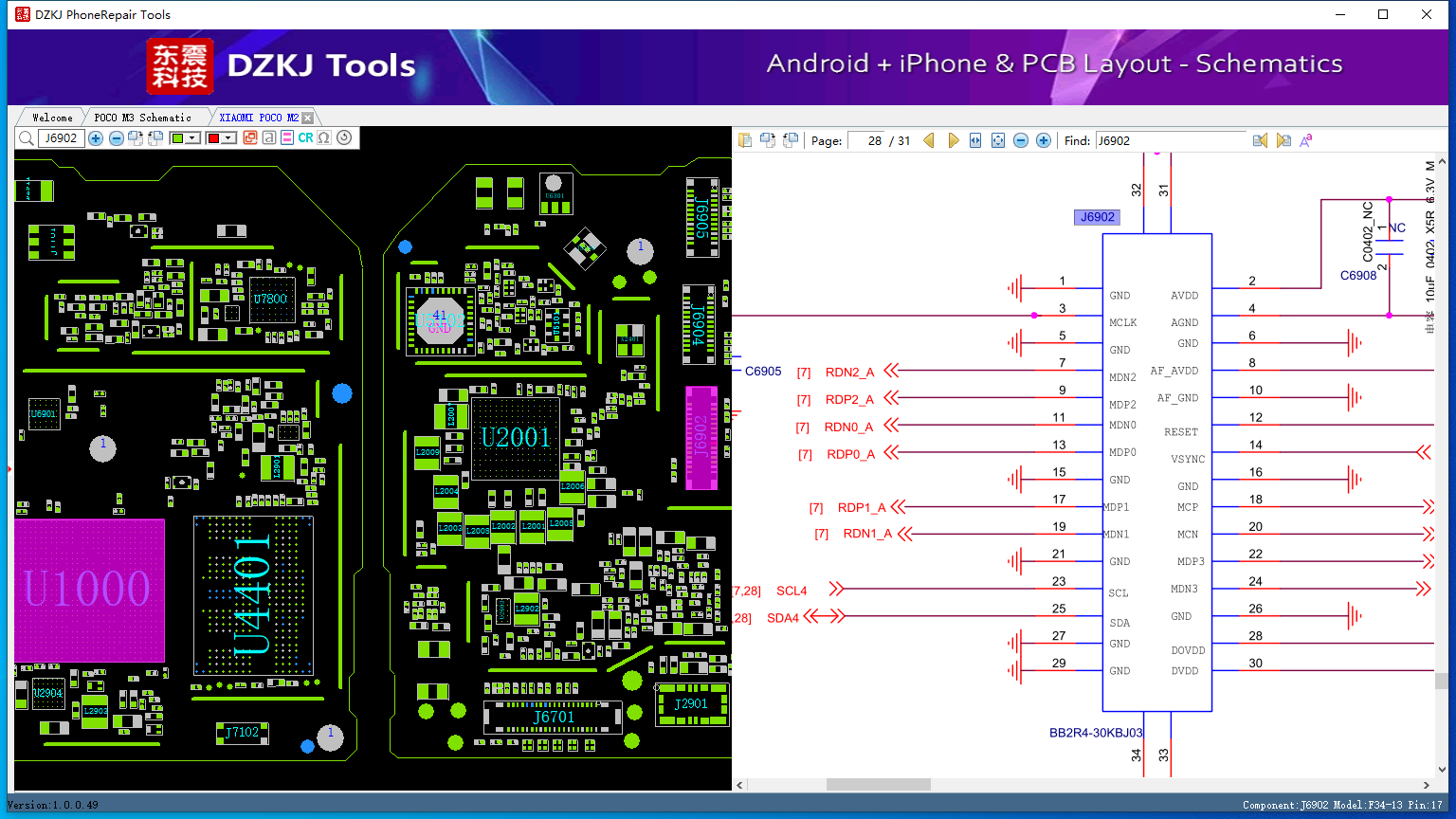Fit whole schematic page in view

(998, 140)
